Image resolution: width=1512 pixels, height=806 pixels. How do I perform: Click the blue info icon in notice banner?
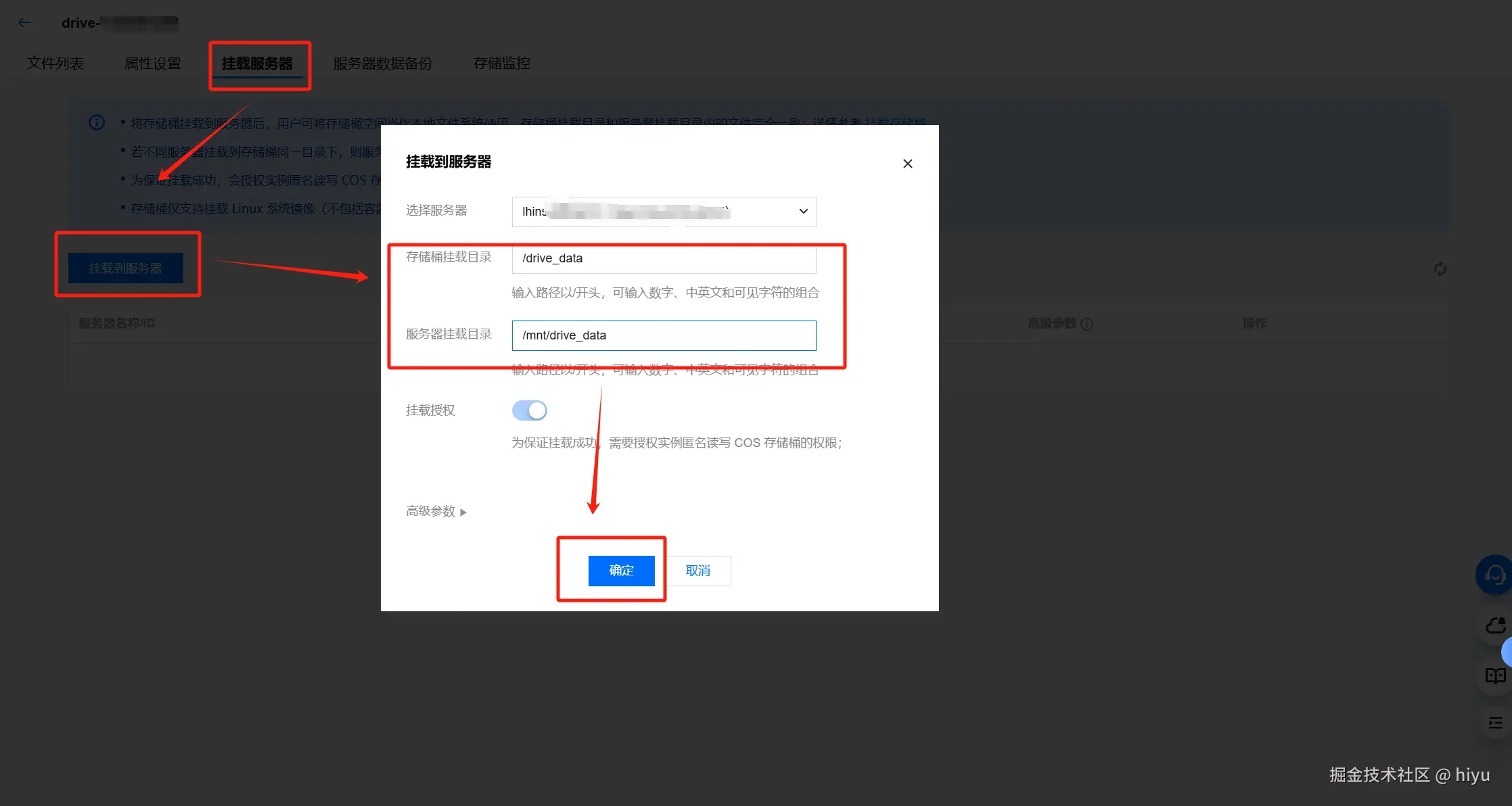[x=97, y=122]
